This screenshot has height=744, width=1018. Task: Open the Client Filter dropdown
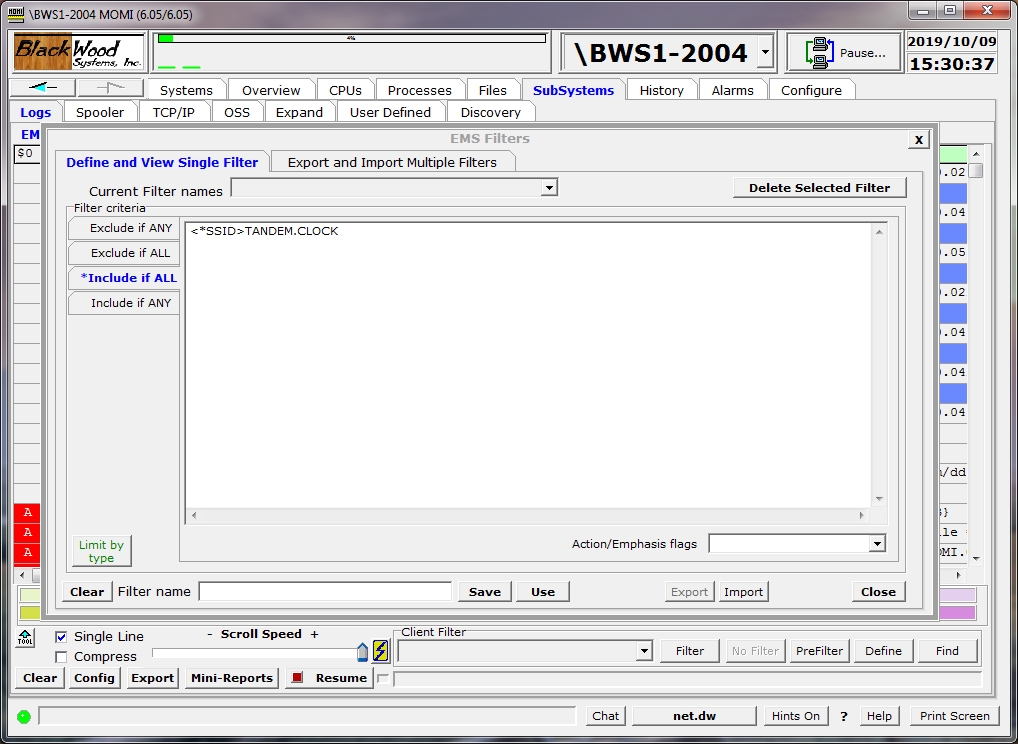[644, 651]
